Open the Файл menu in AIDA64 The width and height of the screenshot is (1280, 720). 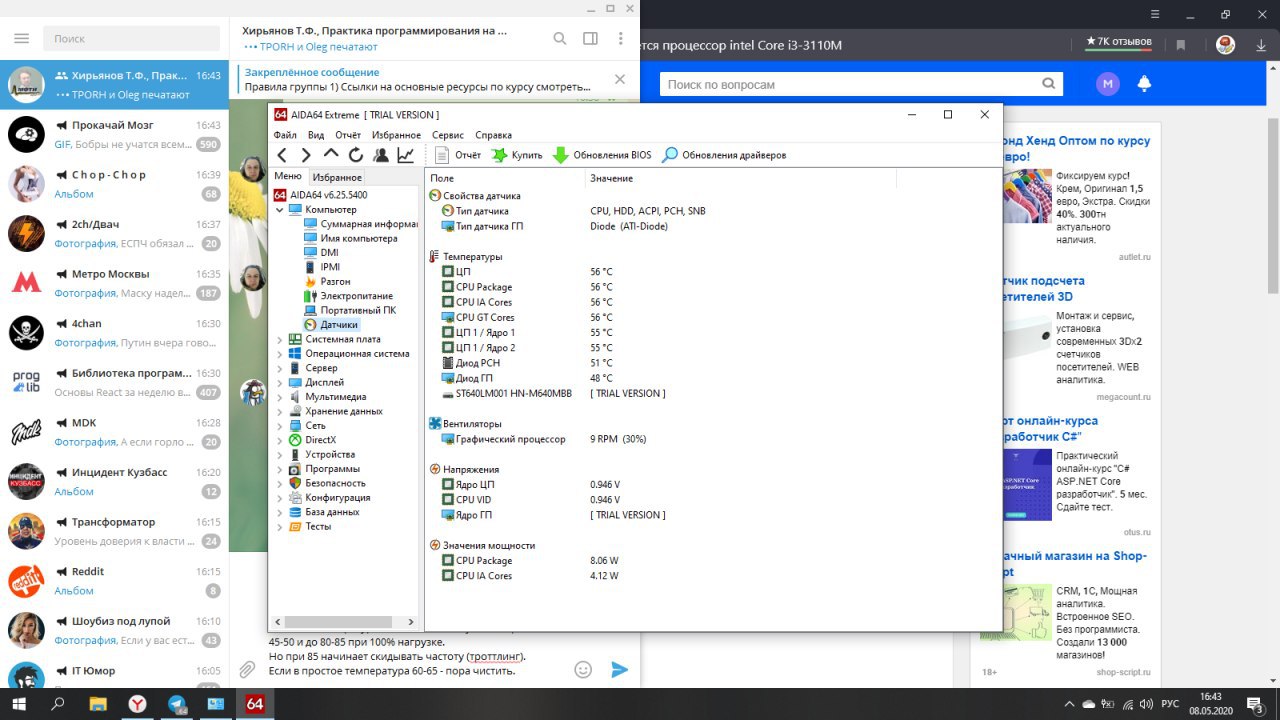tap(285, 135)
